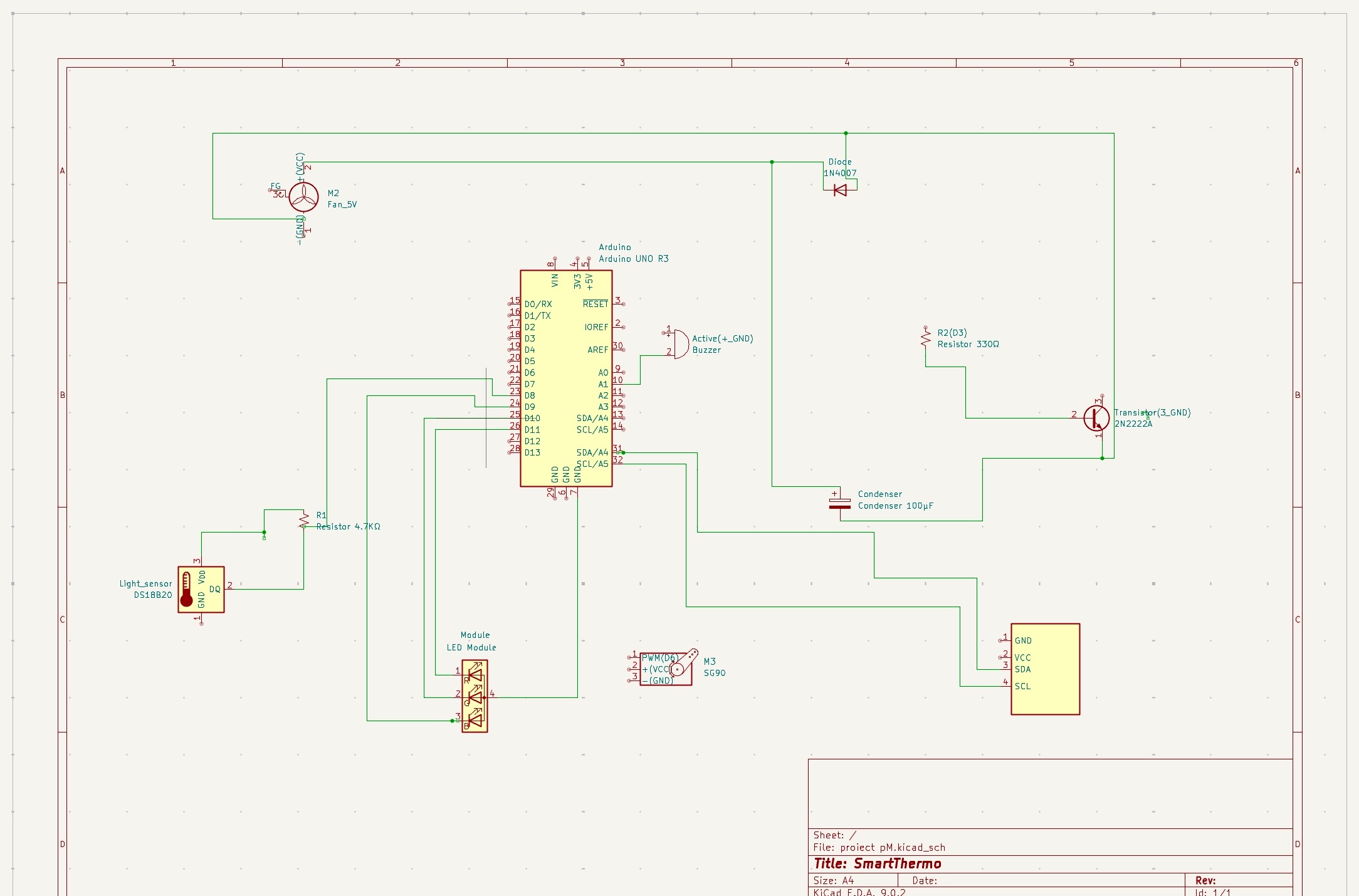Screen dimensions: 1359x896
Task: Select the R1 4.7KΩ resistor symbol
Action: (304, 519)
